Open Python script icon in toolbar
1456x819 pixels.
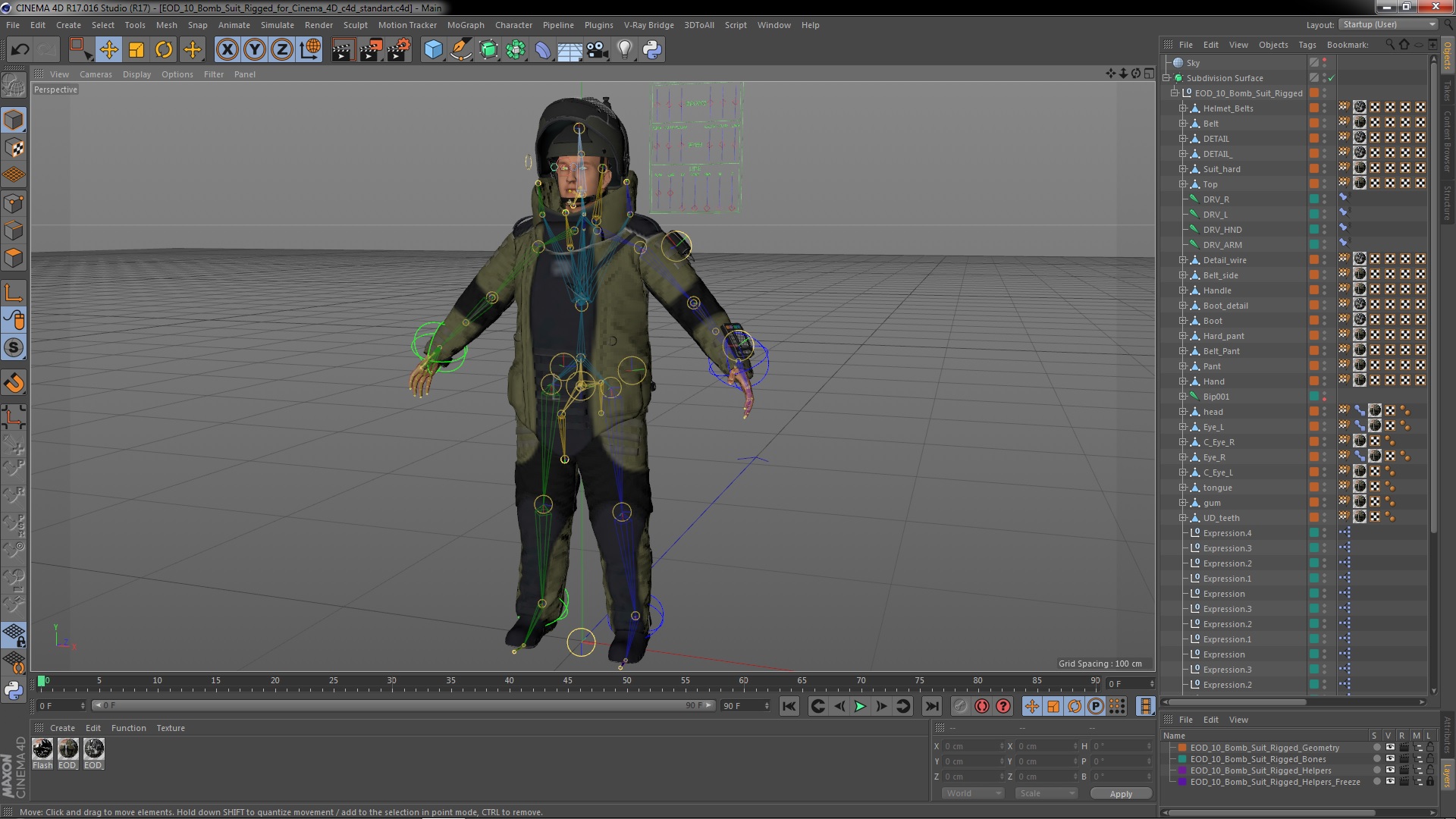[x=652, y=50]
